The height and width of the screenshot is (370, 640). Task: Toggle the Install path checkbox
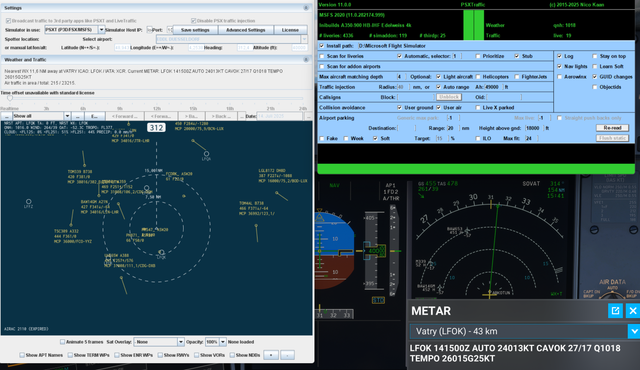click(x=322, y=46)
